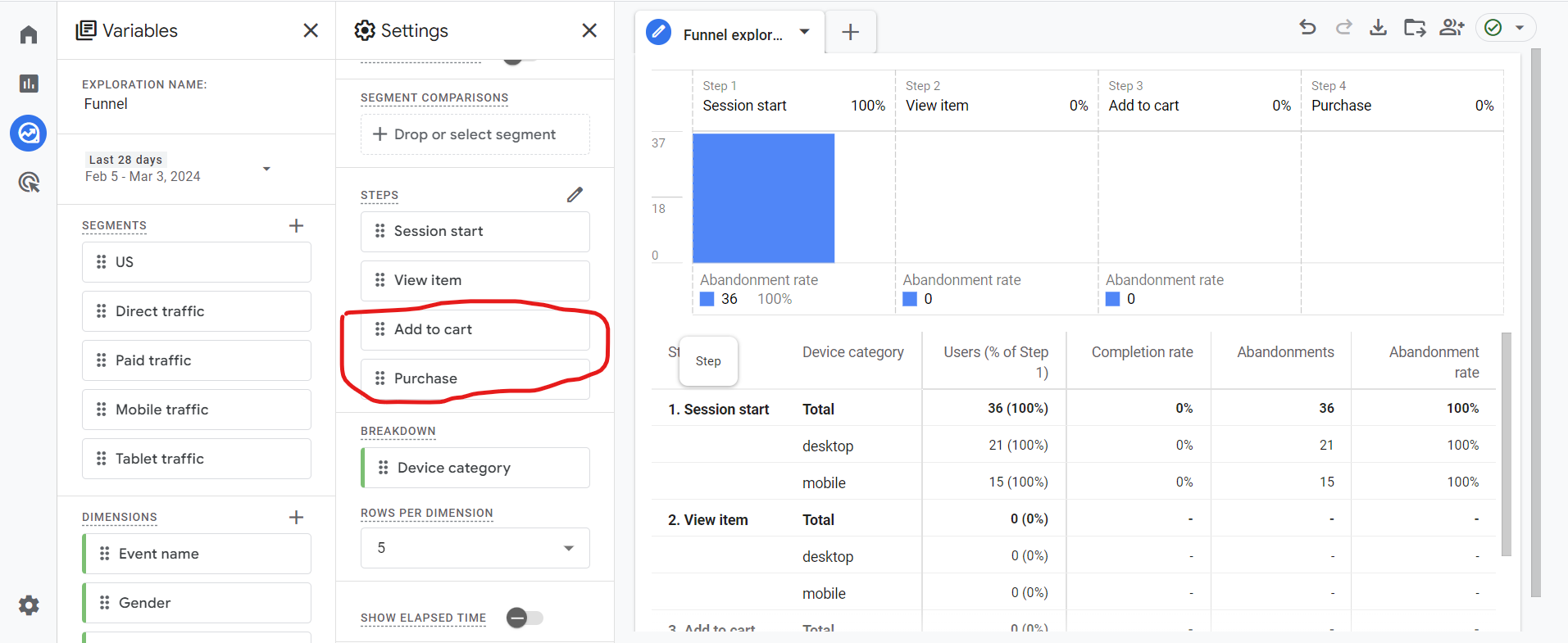1568x643 pixels.
Task: Click the pencil icon to edit steps
Action: point(575,195)
